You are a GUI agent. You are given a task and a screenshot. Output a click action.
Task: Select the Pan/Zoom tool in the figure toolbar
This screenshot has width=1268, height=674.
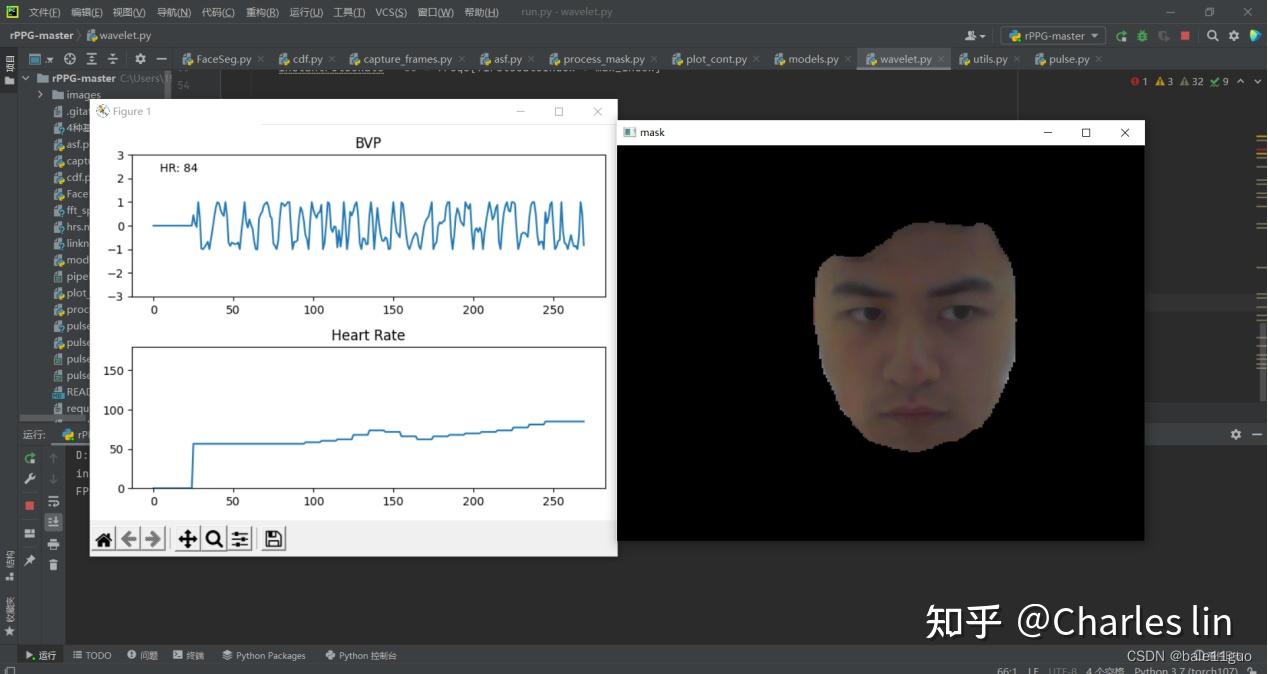pos(187,538)
